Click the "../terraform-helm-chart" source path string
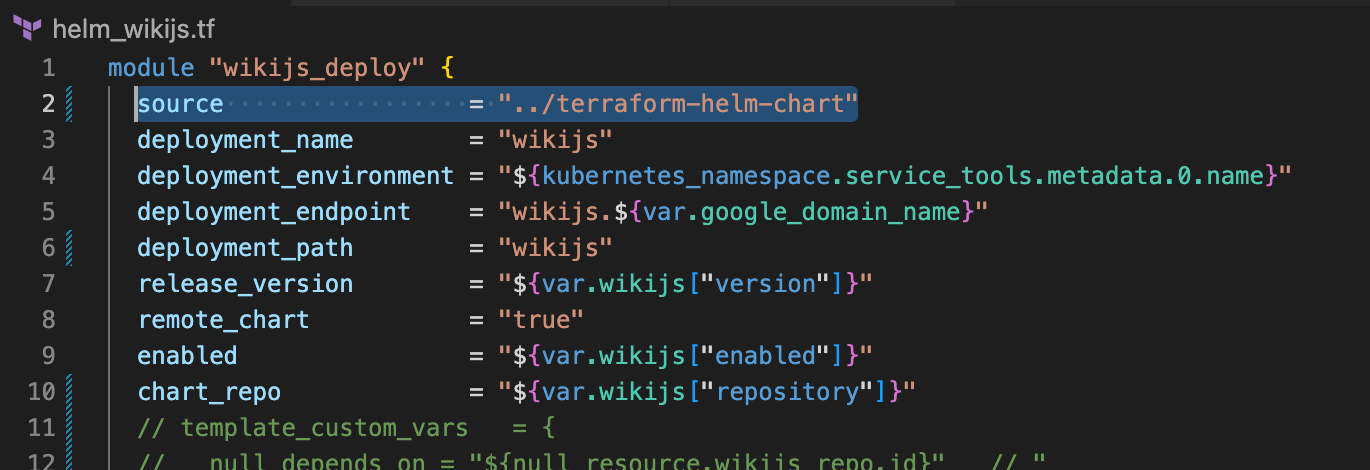 [x=679, y=104]
